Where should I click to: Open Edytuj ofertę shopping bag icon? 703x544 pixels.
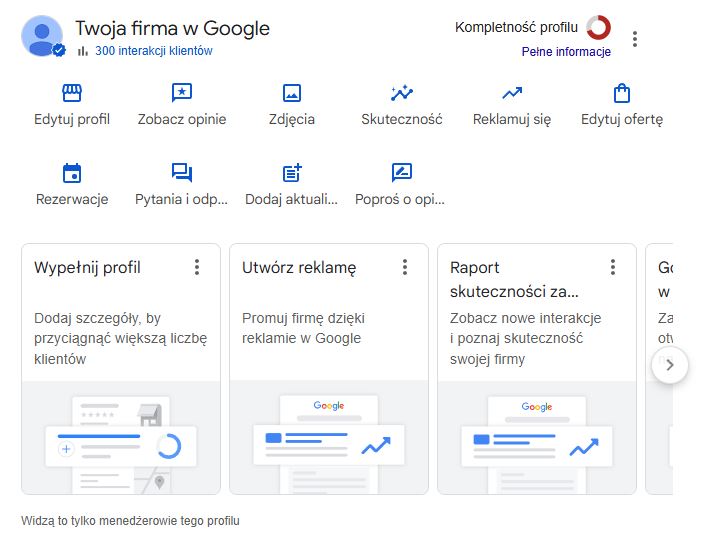(x=622, y=93)
